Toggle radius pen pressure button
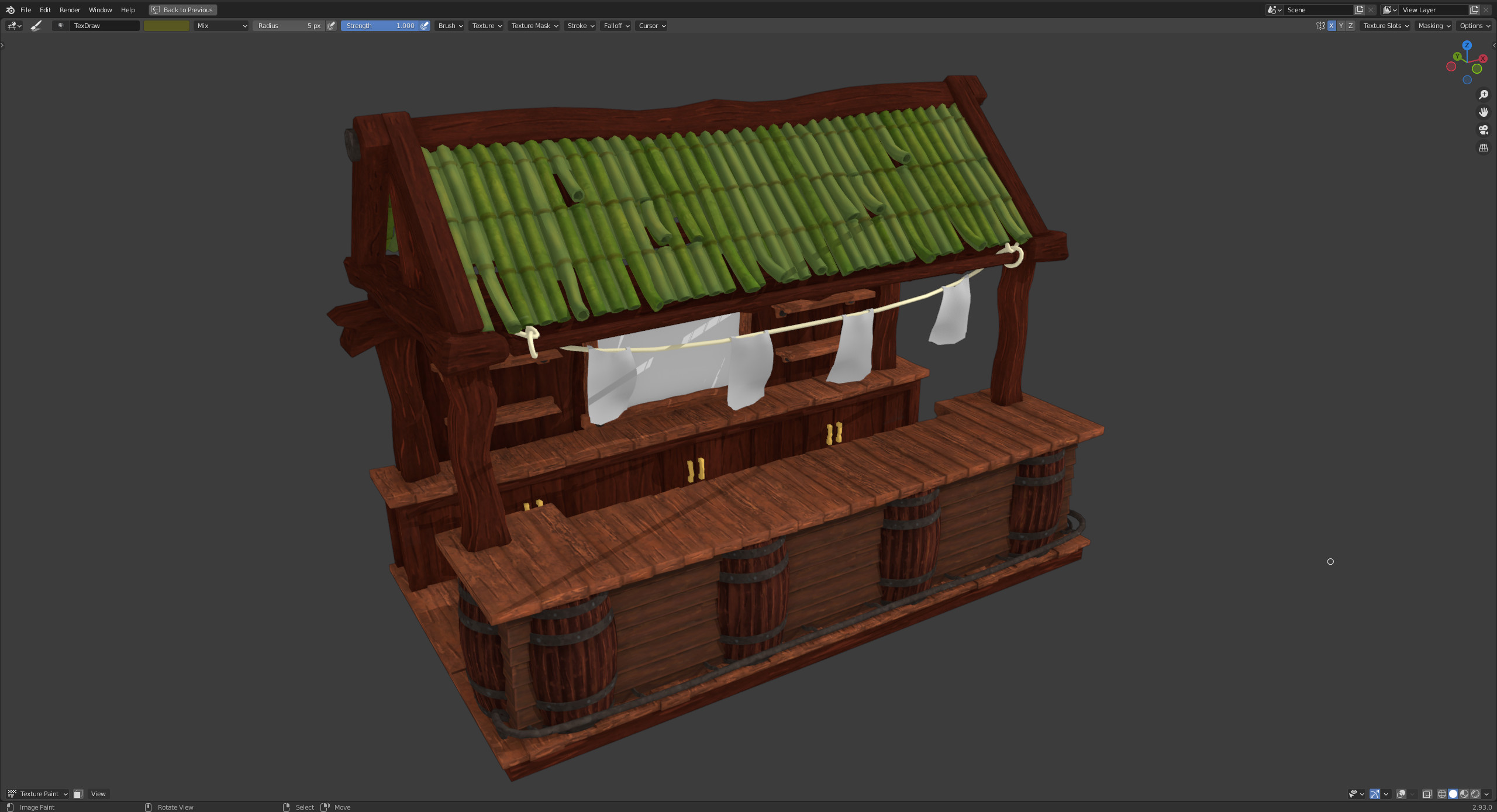Viewport: 1497px width, 812px height. coord(332,26)
